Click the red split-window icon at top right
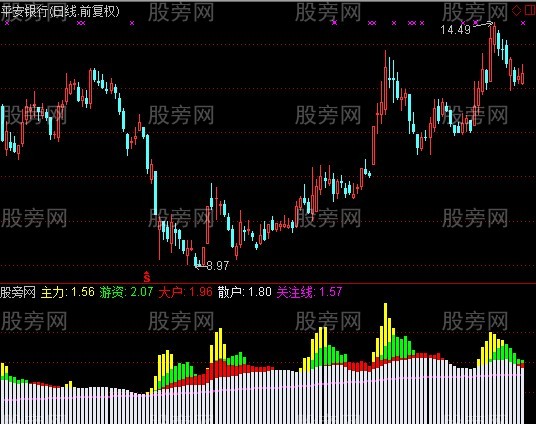This screenshot has width=536, height=424. coord(529,11)
